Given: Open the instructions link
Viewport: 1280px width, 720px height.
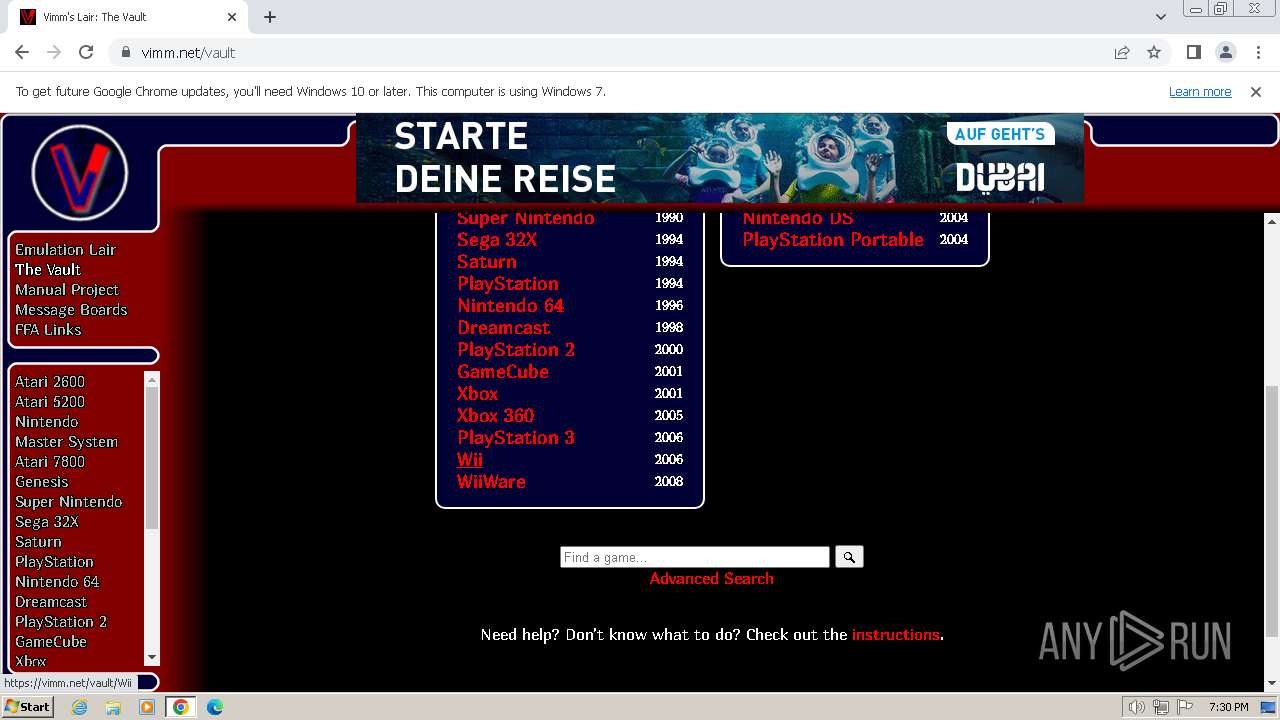Looking at the screenshot, I should click(x=896, y=634).
